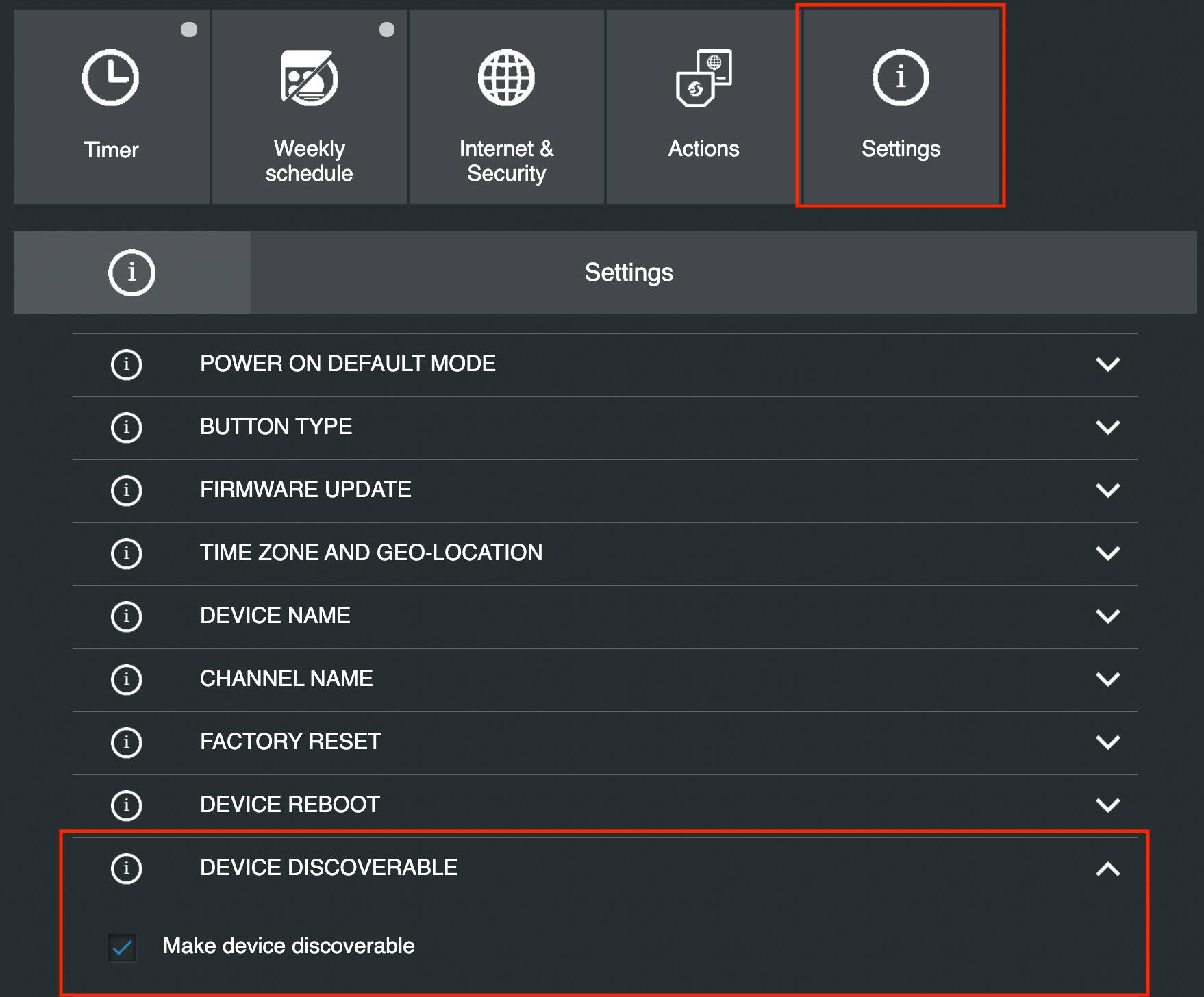
Task: Expand Time Zone and Geo-Location chevron
Action: [x=1107, y=553]
